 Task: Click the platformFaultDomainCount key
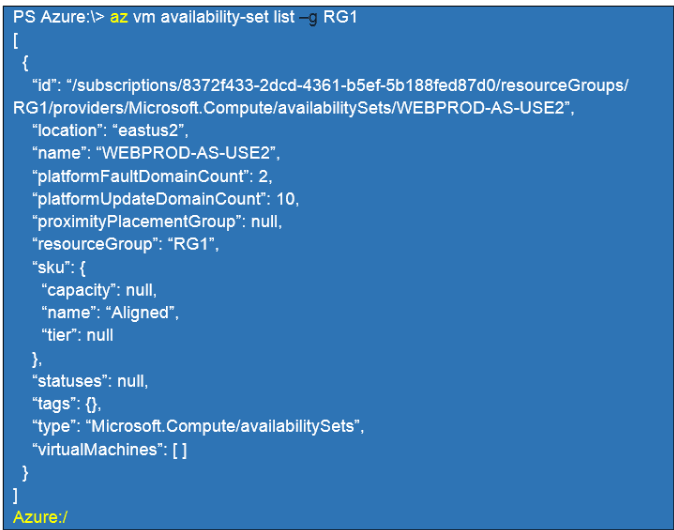tap(129, 175)
